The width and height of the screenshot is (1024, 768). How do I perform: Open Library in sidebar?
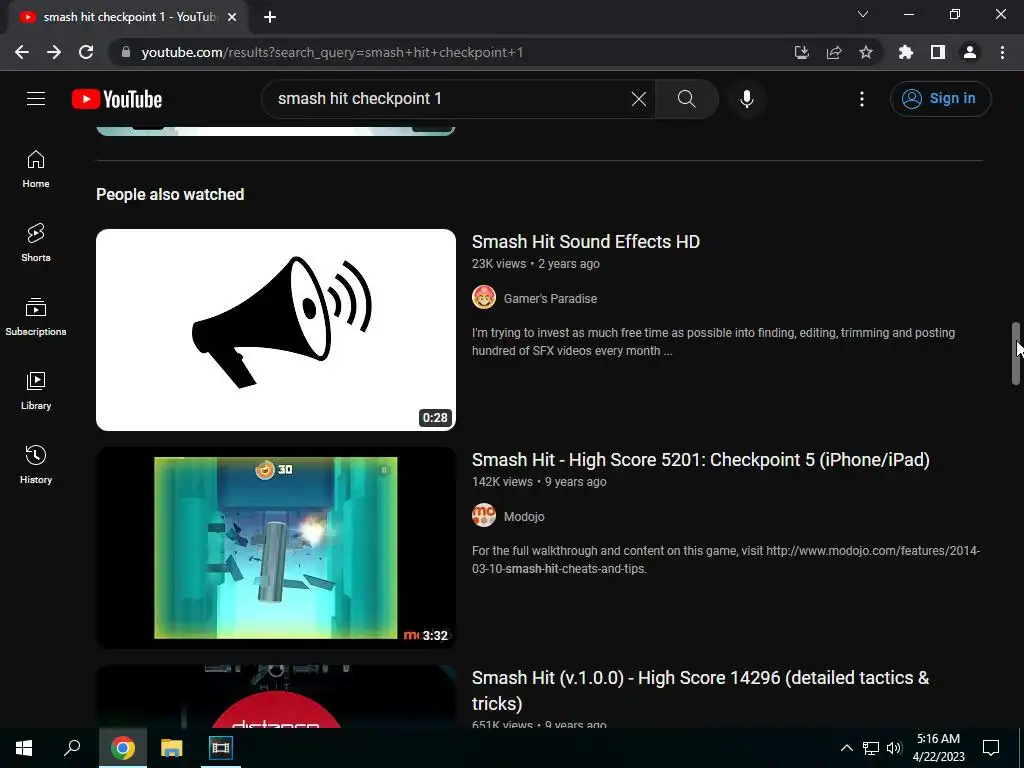36,391
